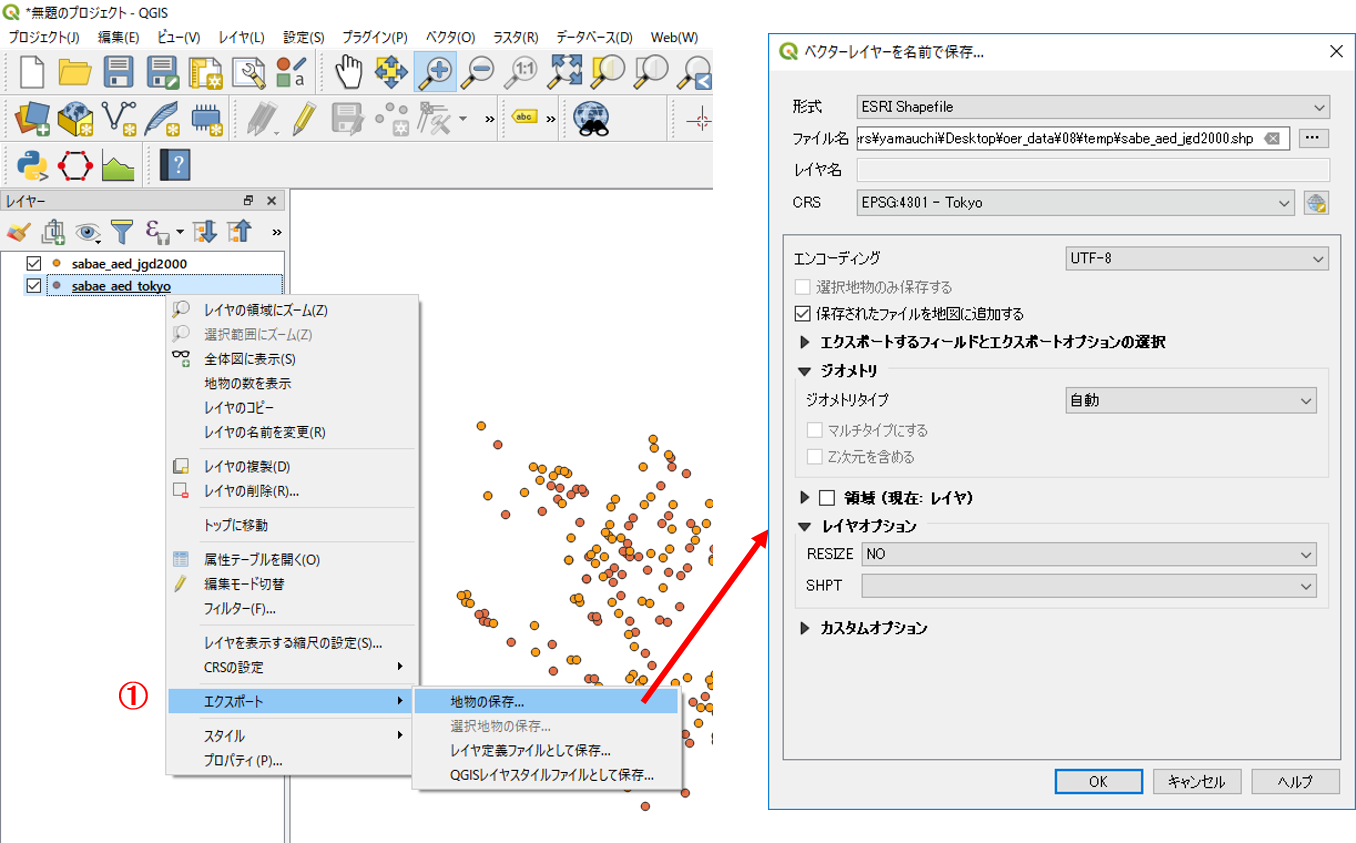
Task: Click the Select CRS globe button
Action: click(x=1316, y=203)
